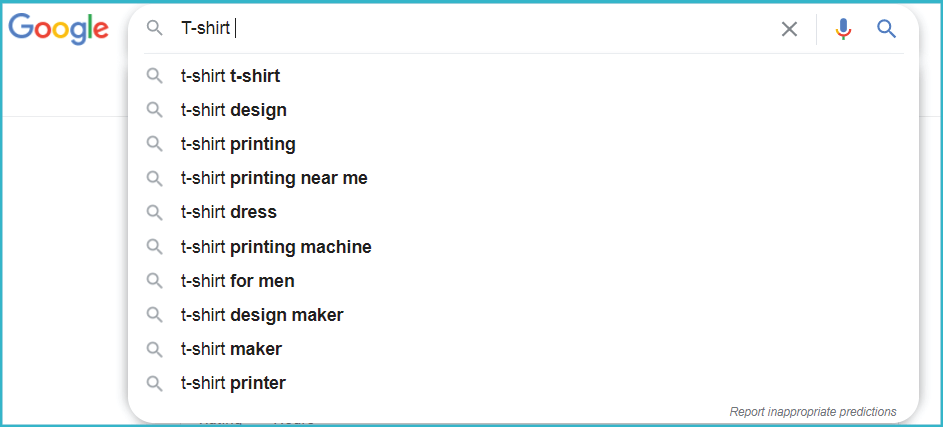Click the magnifier icon inside search field
The image size is (943, 427).
(155, 28)
